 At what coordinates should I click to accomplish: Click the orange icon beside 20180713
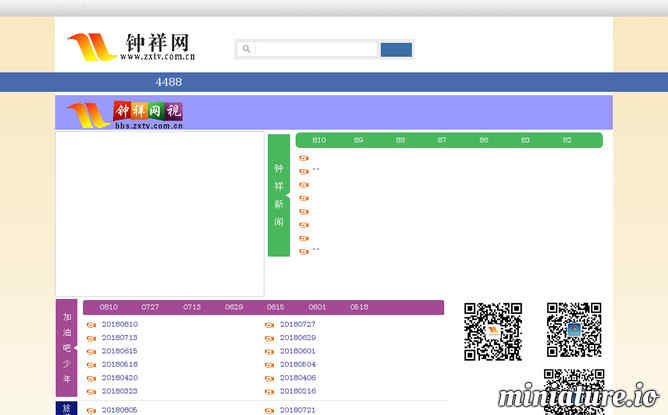(x=91, y=338)
